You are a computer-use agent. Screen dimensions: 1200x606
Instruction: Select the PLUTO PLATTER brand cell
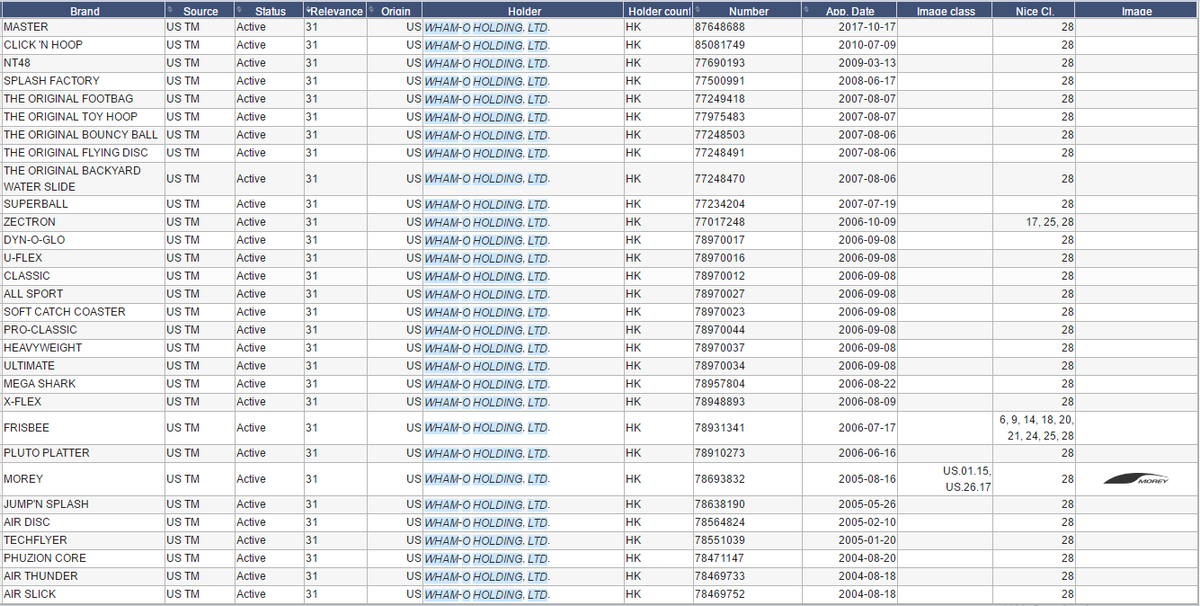pyautogui.click(x=83, y=453)
